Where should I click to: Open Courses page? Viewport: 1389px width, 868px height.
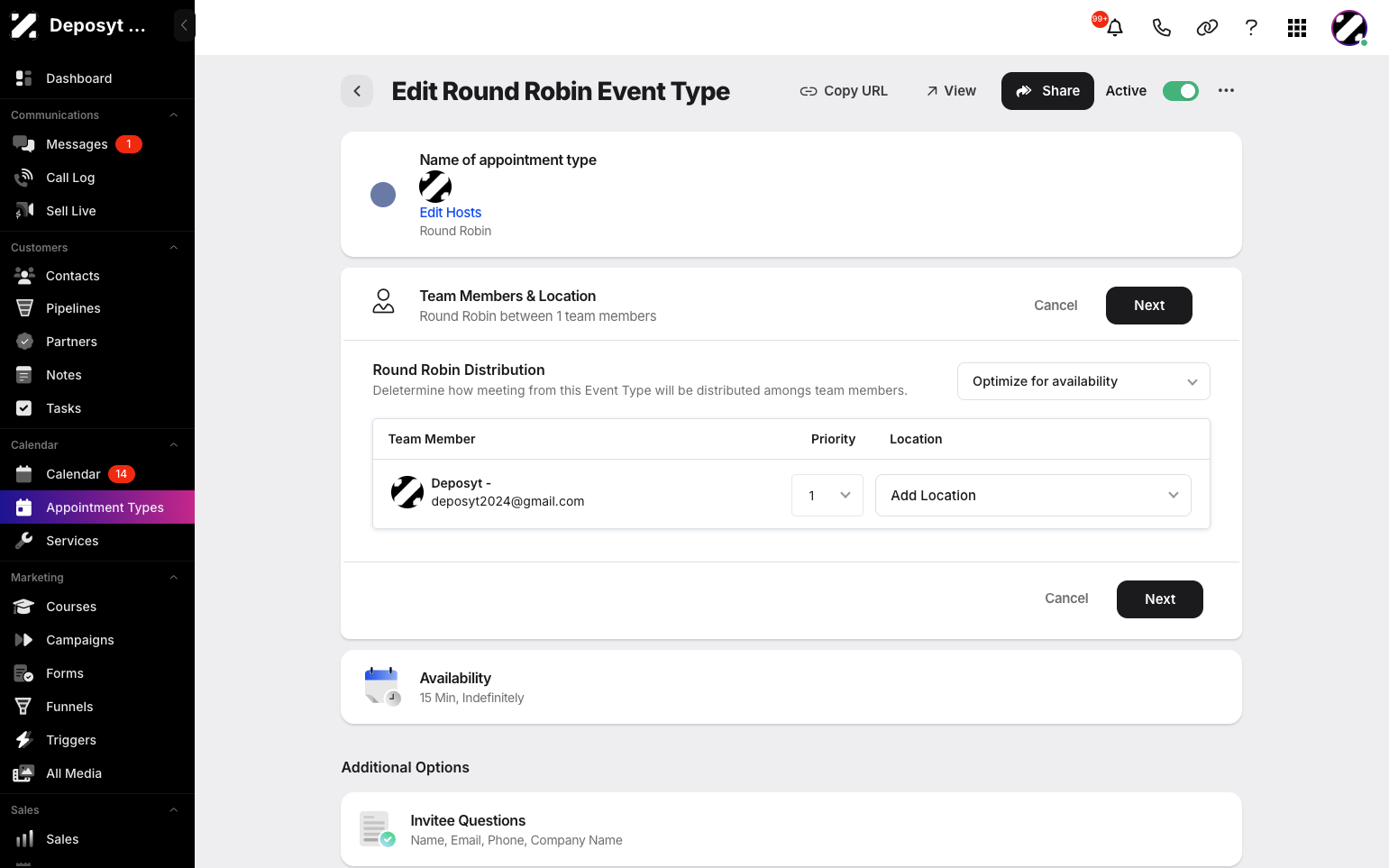[x=97, y=607]
